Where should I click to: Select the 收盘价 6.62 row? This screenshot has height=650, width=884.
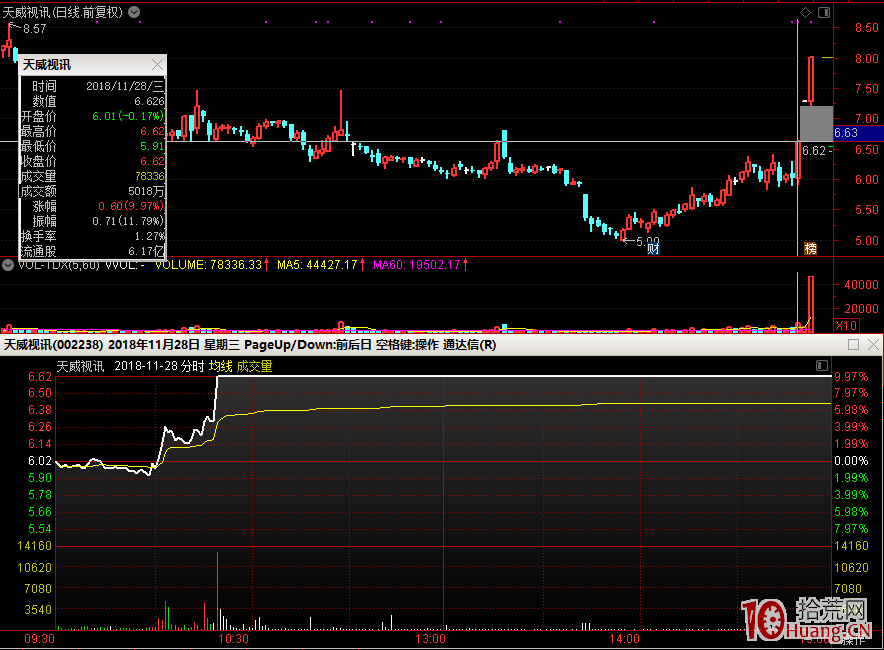coord(92,161)
